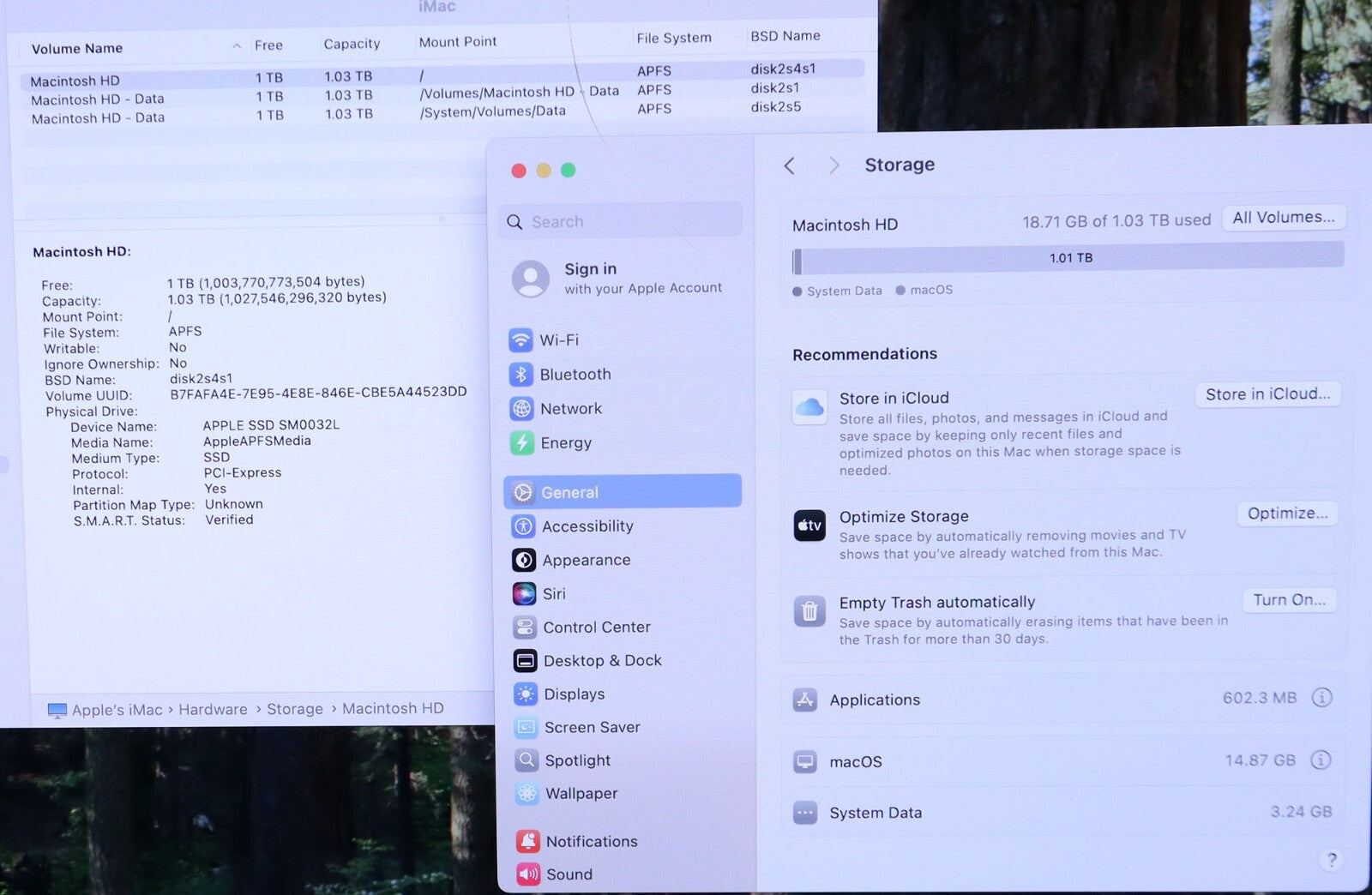Open the Wallpaper icon
This screenshot has width=1372, height=895.
pos(527,794)
